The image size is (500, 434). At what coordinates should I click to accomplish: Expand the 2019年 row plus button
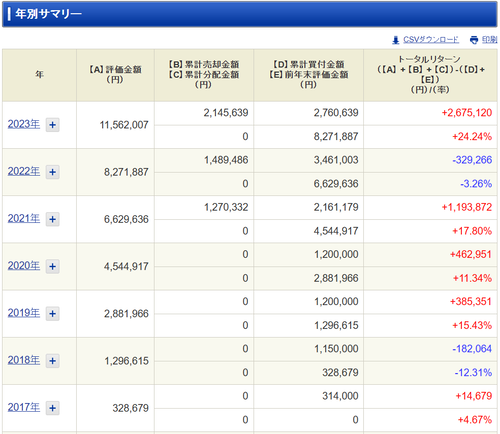53,314
